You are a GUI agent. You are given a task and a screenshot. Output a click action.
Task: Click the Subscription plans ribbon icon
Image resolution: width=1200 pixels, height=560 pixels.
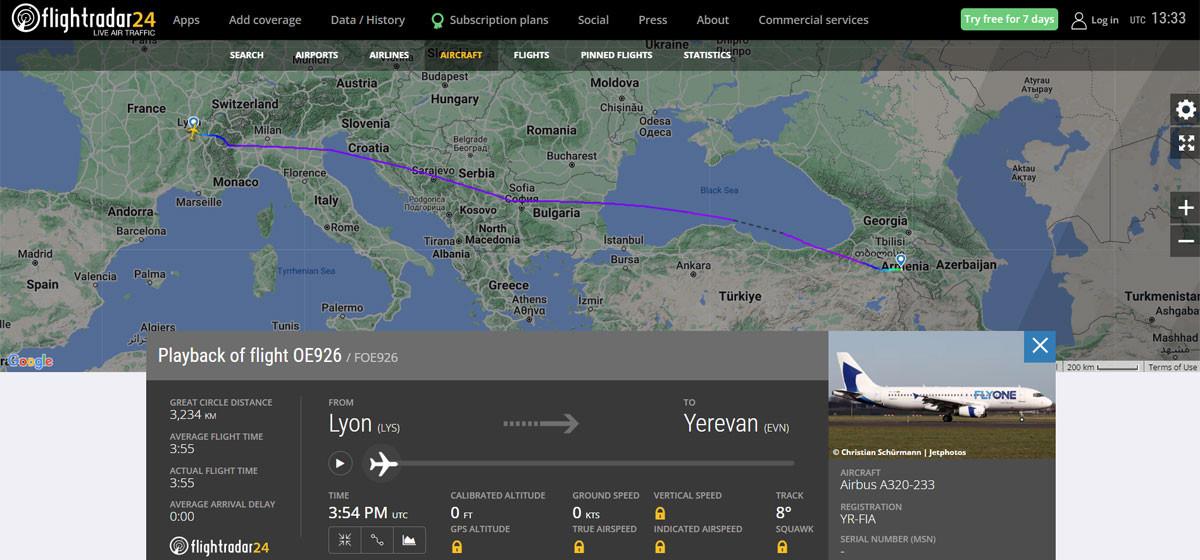pyautogui.click(x=437, y=20)
